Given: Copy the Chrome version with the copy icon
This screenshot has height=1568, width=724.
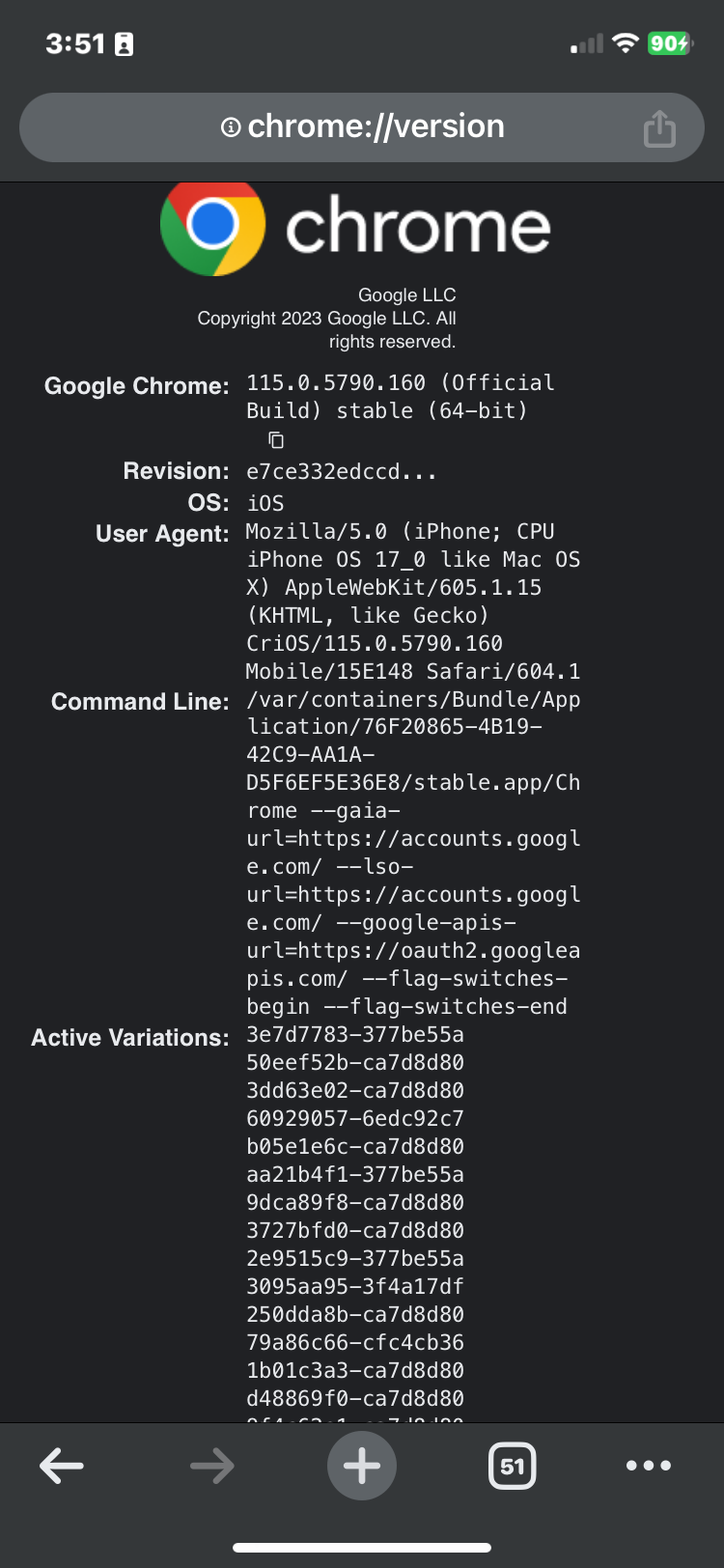Looking at the screenshot, I should click(x=275, y=439).
